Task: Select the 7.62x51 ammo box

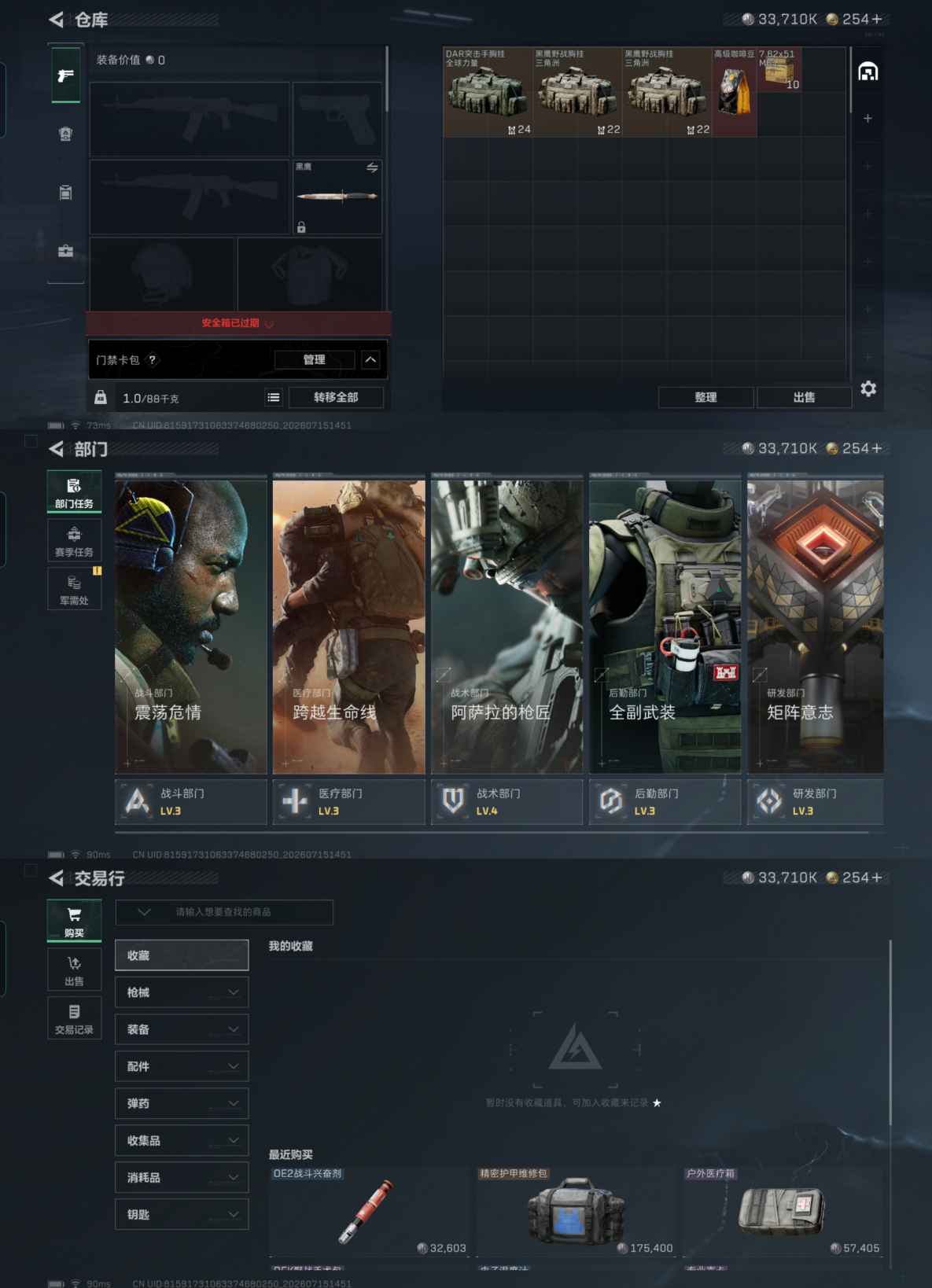Action: (779, 69)
